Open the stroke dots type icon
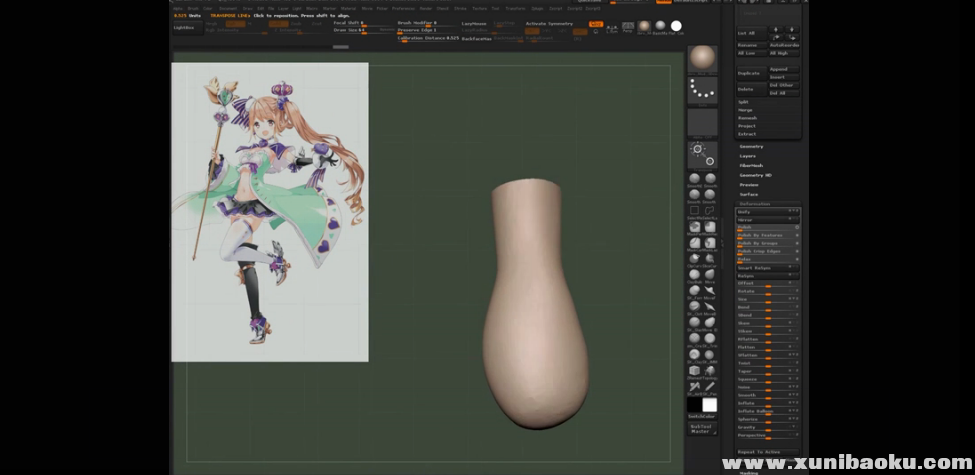 (x=702, y=92)
